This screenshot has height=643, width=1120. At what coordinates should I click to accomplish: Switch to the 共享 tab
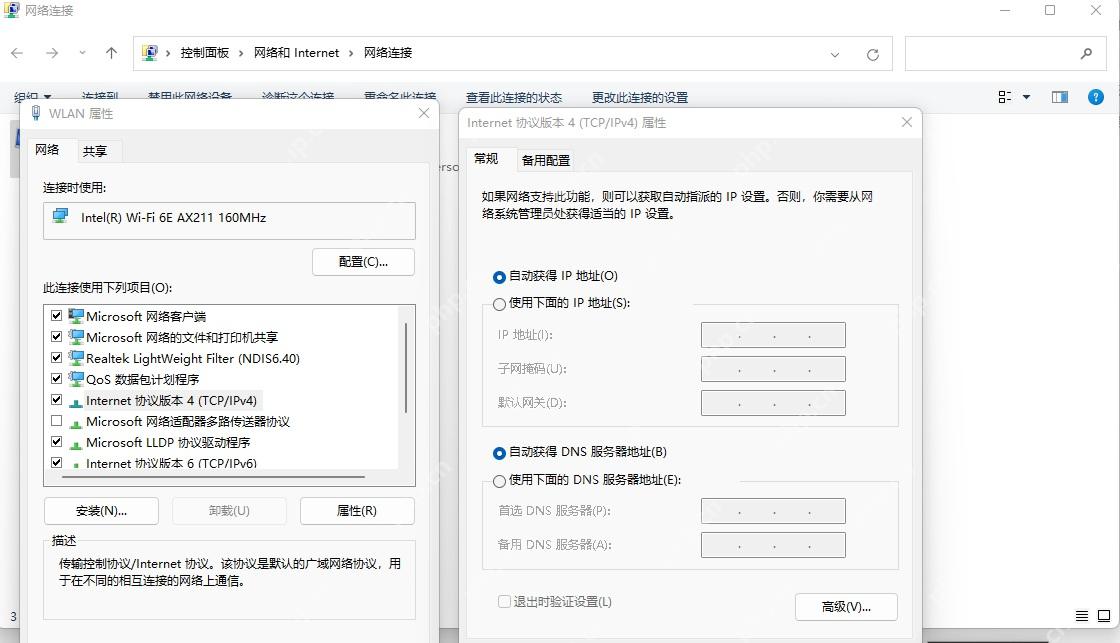(94, 151)
